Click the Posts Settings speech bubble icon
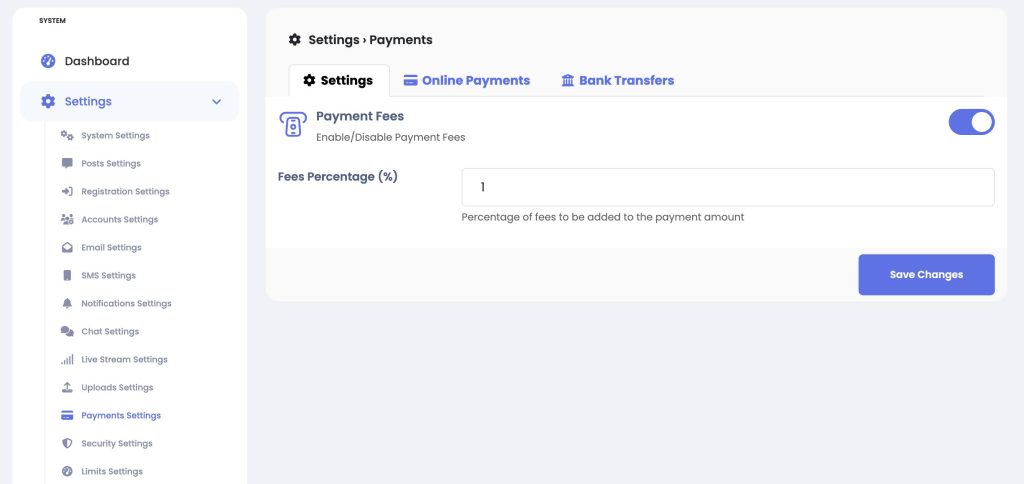1024x484 pixels. pos(67,163)
